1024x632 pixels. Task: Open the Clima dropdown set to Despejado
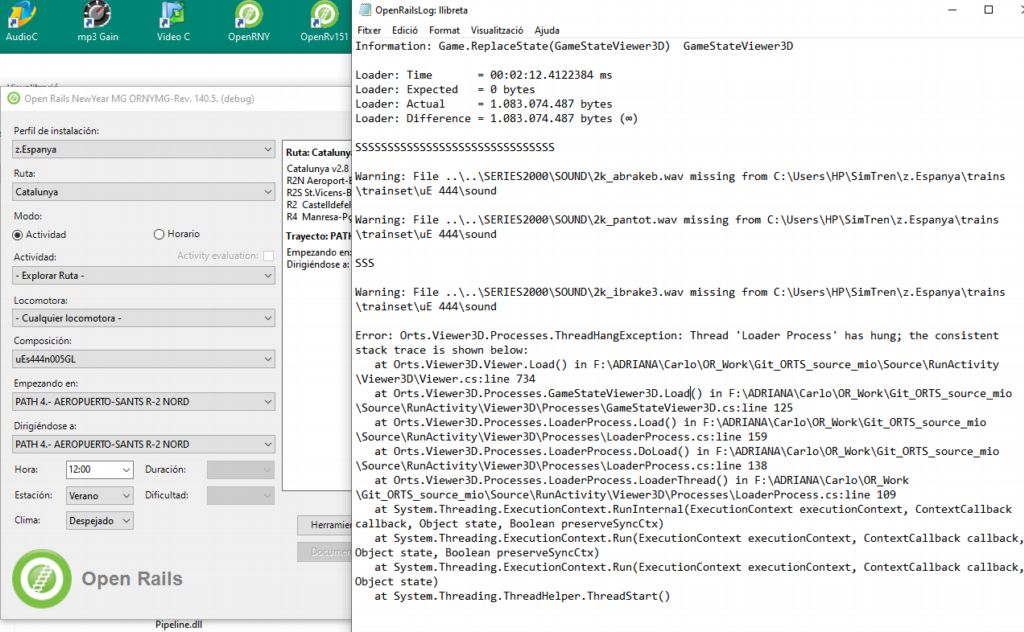tap(99, 520)
